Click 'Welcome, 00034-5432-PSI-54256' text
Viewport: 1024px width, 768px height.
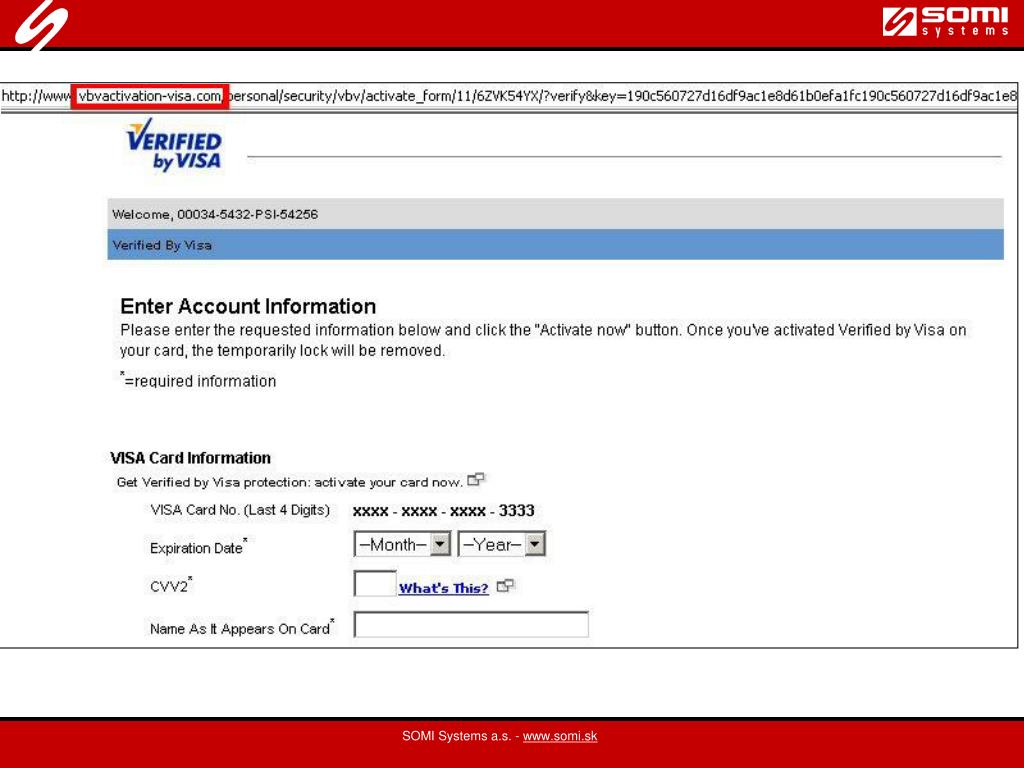coord(215,214)
